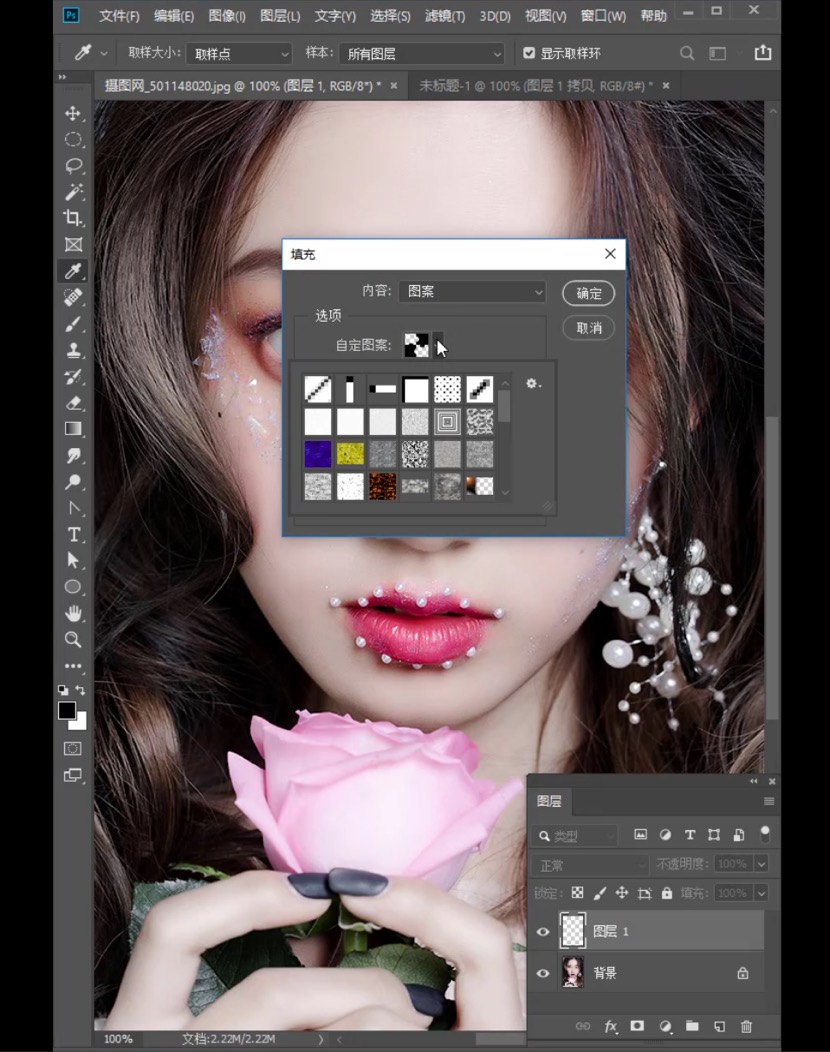Image resolution: width=830 pixels, height=1052 pixels.
Task: Select the Move tool in the toolbar
Action: tap(73, 113)
